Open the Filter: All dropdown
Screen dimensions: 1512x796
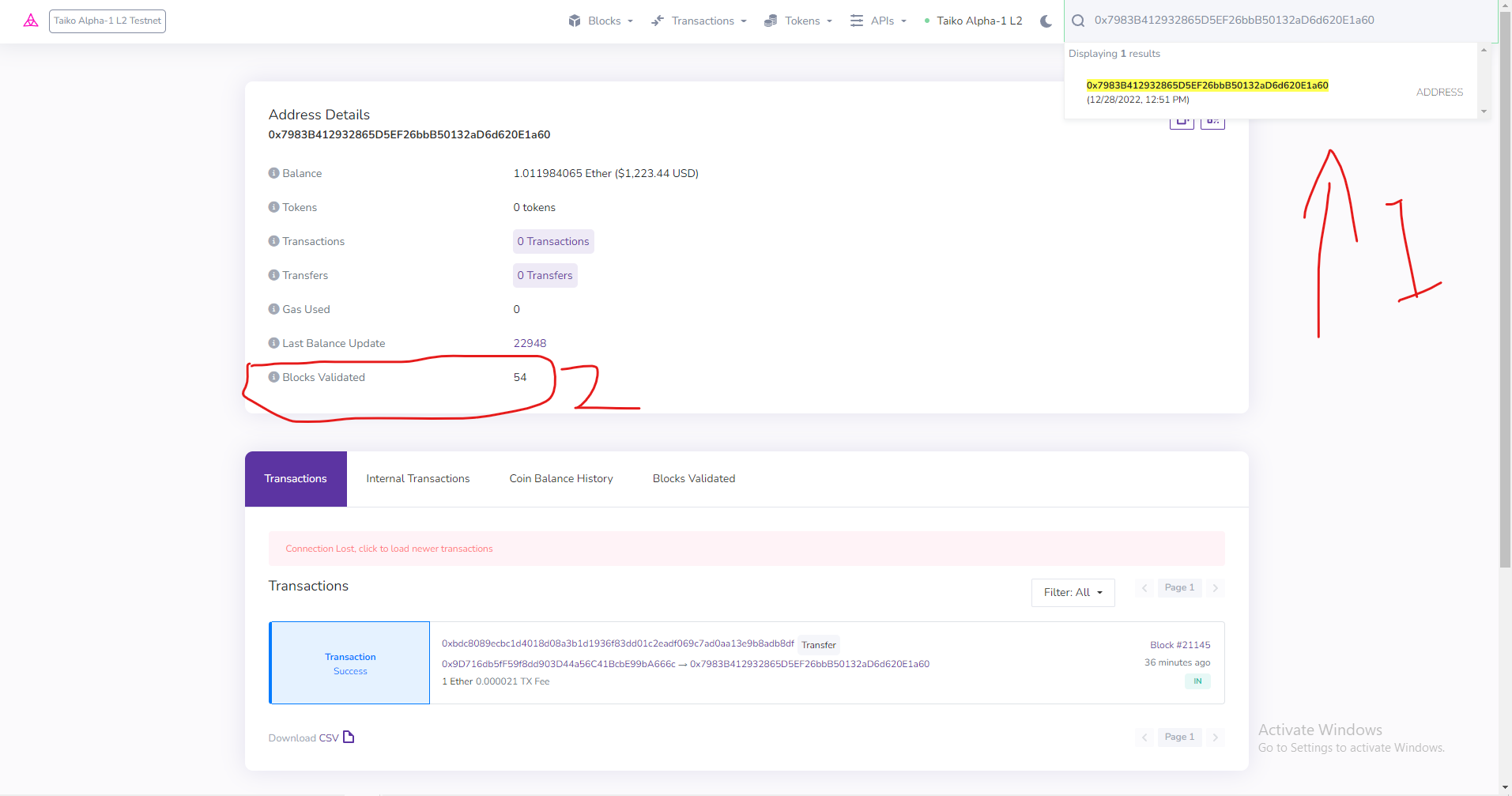[x=1073, y=592]
